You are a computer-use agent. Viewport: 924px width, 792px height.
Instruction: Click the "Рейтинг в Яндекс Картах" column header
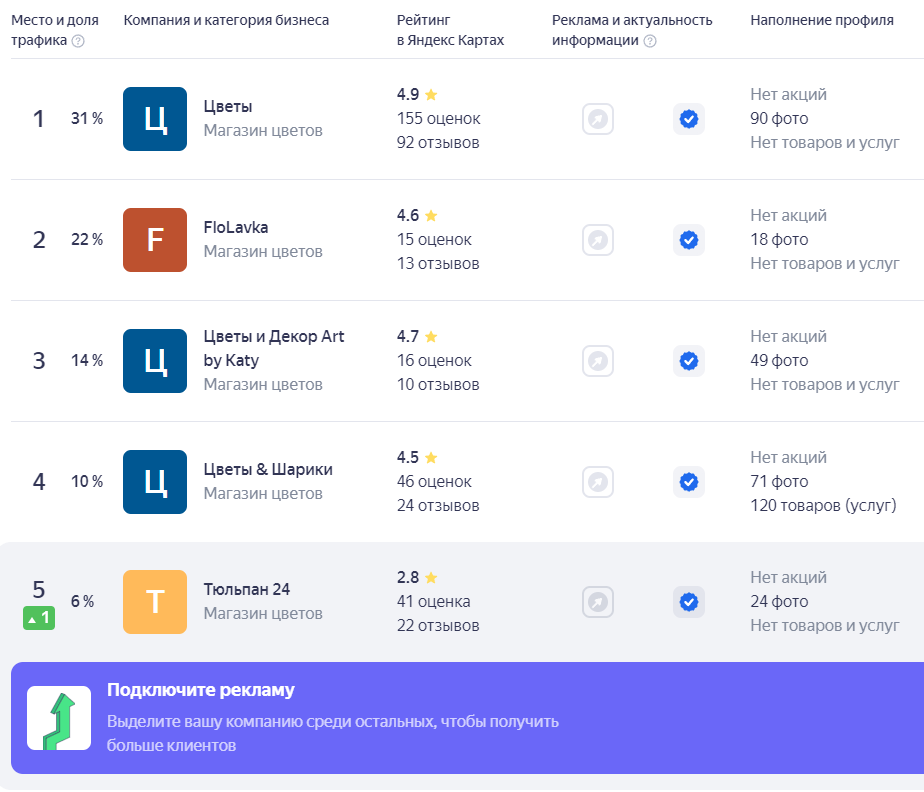tap(450, 30)
